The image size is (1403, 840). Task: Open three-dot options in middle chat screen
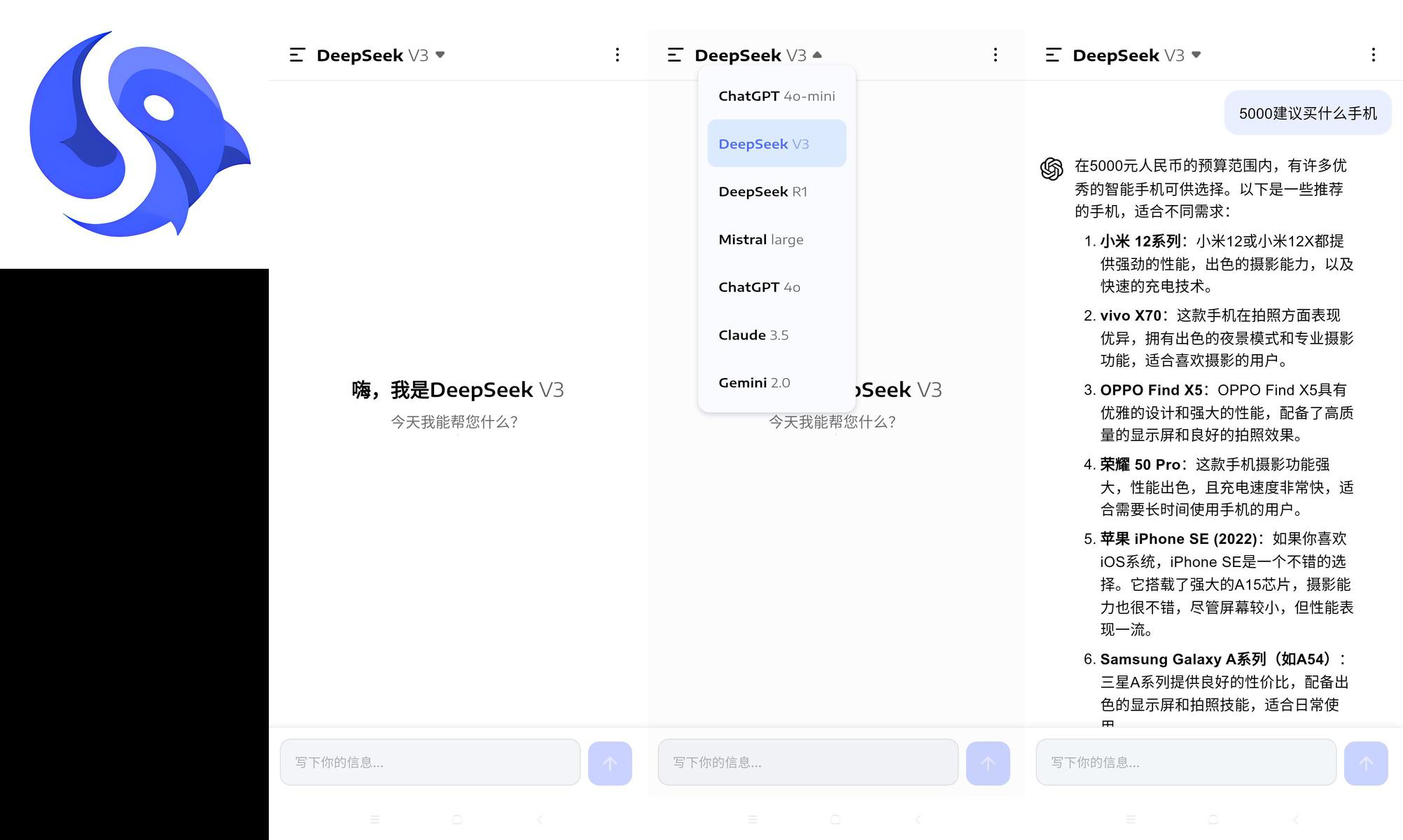coord(995,55)
